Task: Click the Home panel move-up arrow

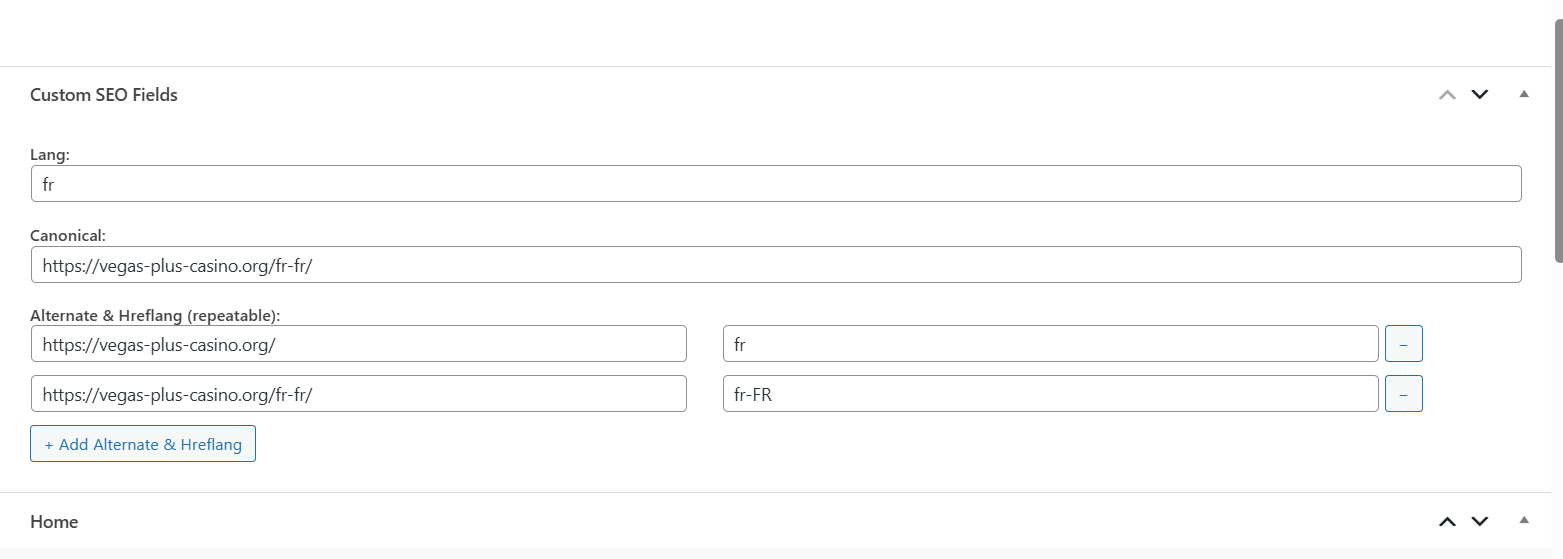Action: pos(1447,521)
